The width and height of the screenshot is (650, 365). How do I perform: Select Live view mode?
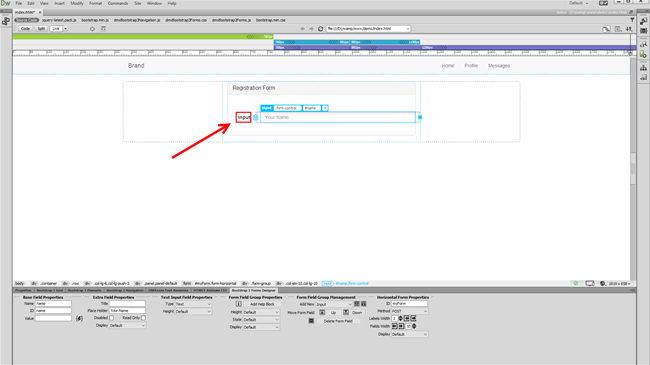(x=56, y=29)
